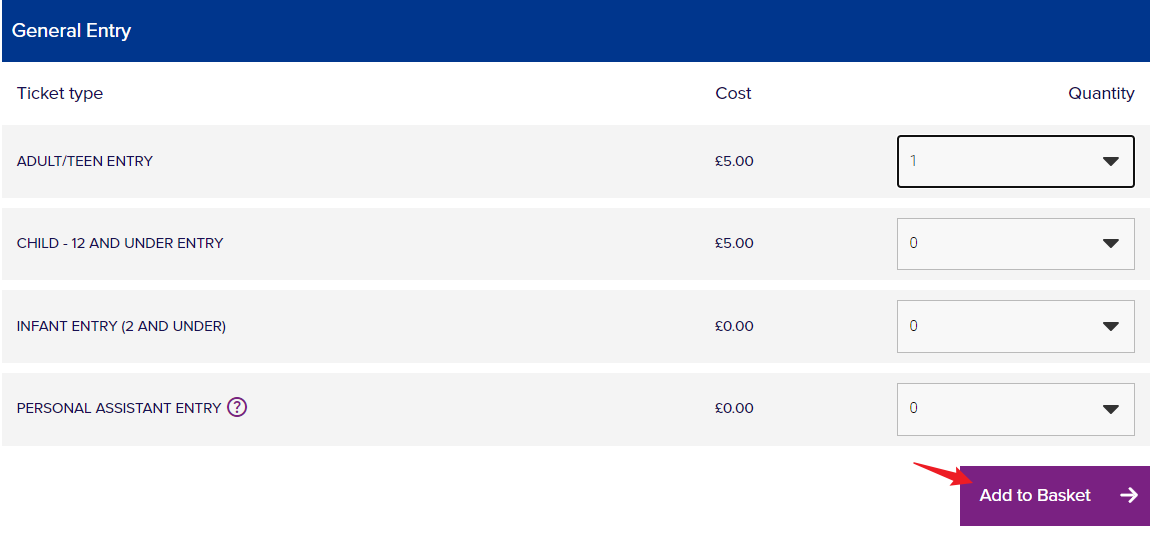Viewport: 1172px width, 543px height.
Task: Click the Ticket type column heading
Action: point(60,94)
